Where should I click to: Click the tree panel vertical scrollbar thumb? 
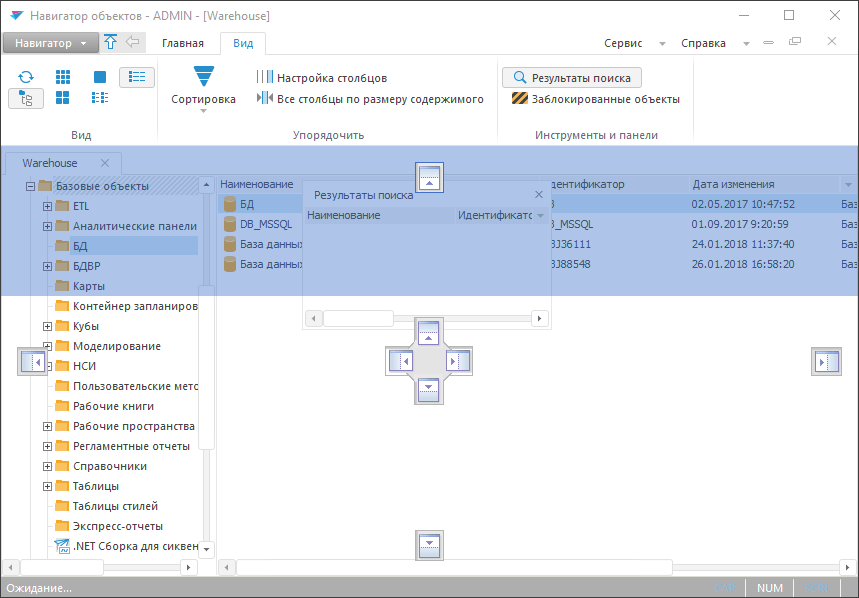207,320
